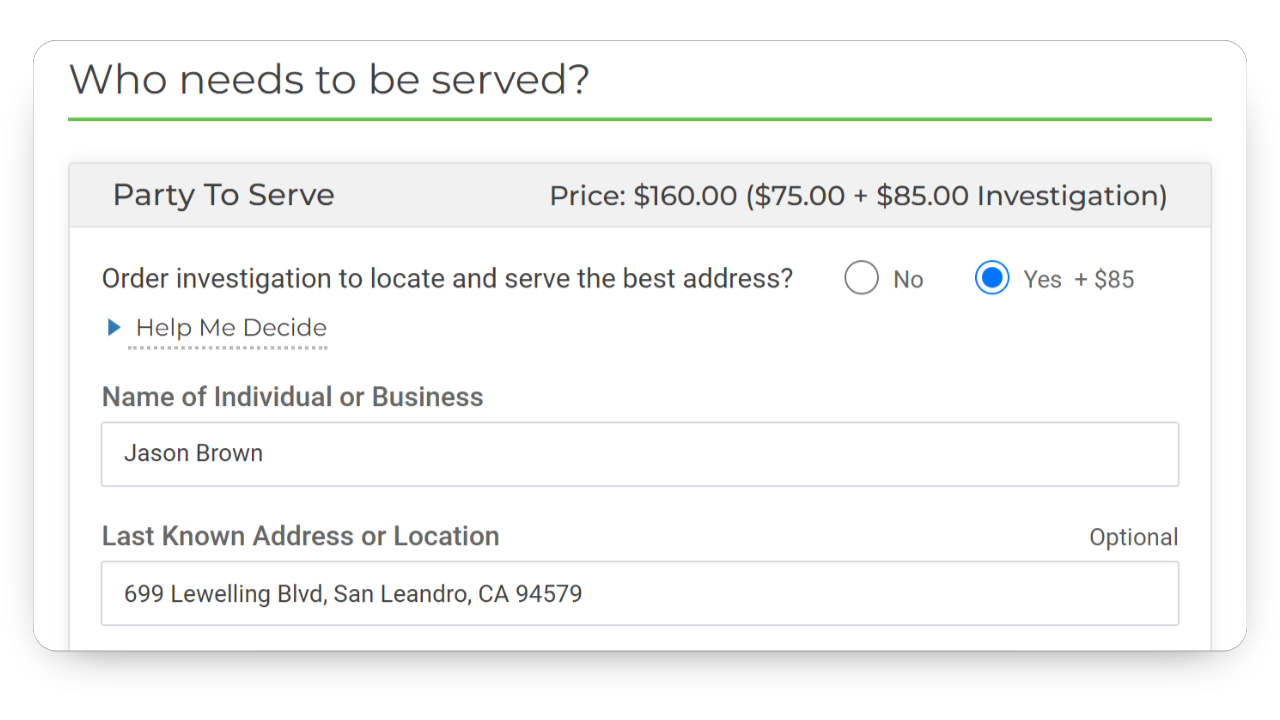Viewport: 1280px width, 720px height.
Task: Select the Yes investigation radio button
Action: click(992, 278)
